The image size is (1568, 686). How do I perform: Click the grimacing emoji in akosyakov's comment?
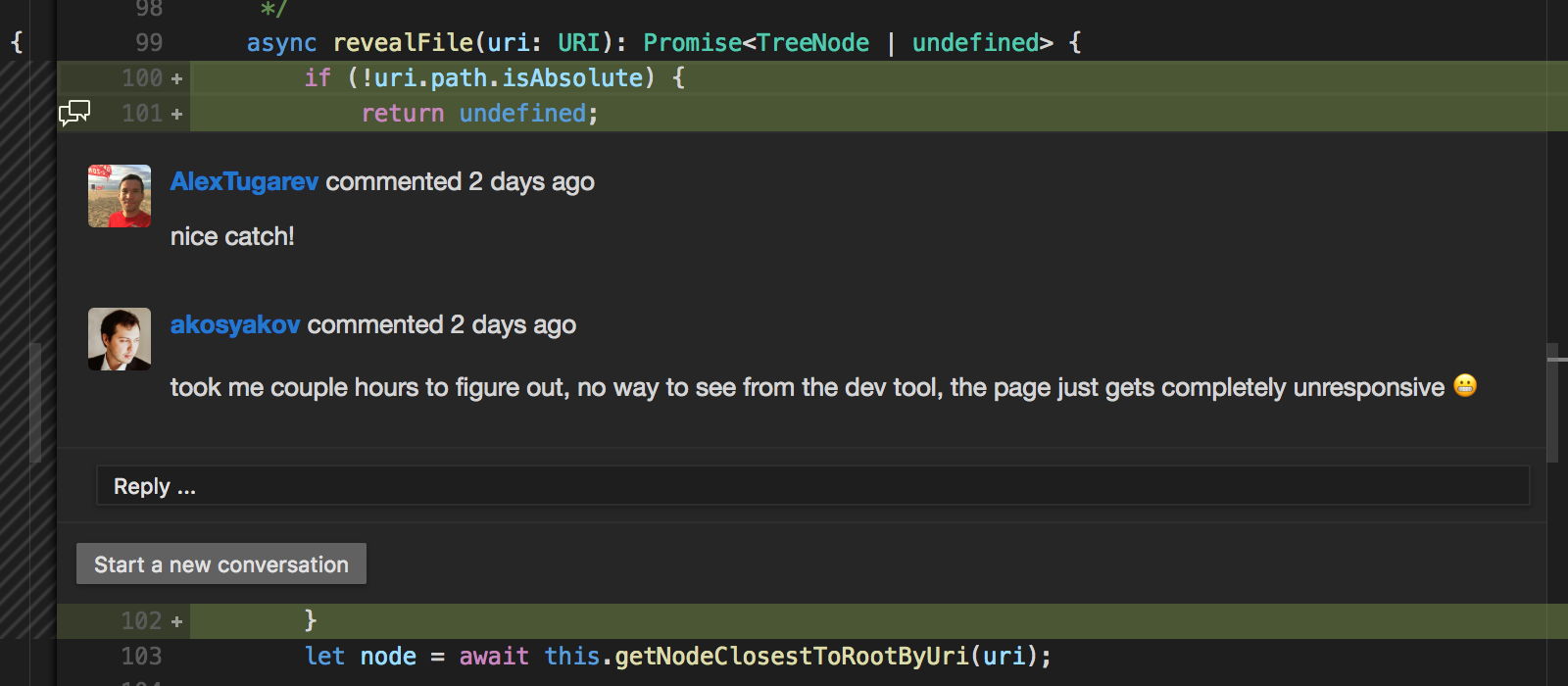click(x=1465, y=386)
